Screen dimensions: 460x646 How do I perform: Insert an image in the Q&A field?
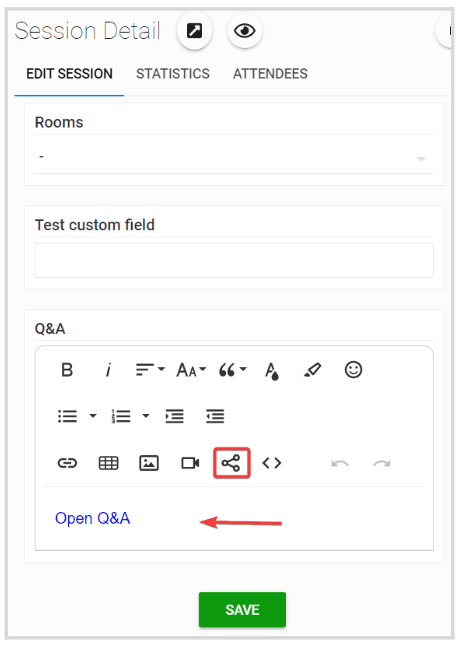149,463
